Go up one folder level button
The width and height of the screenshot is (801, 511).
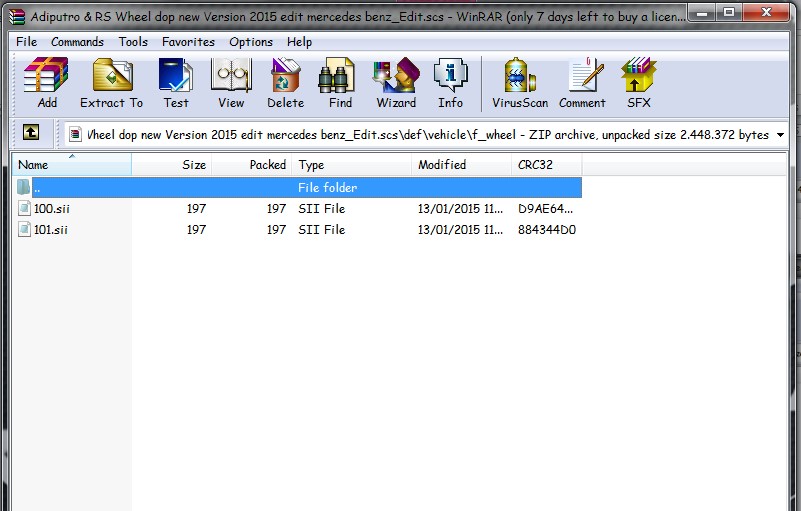(31, 133)
